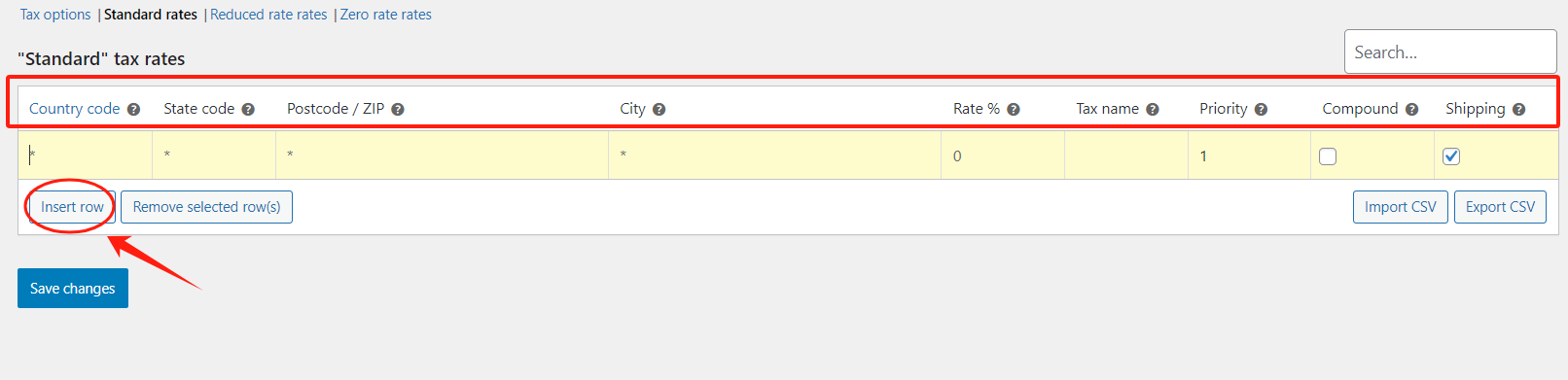This screenshot has height=380, width=1568.
Task: Click help icon next to Shipping header
Action: point(1518,110)
